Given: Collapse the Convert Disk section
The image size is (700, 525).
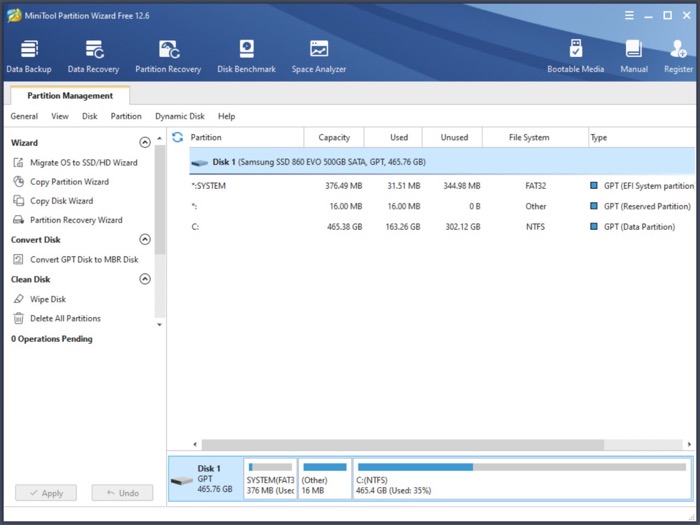Looking at the screenshot, I should click(x=145, y=239).
